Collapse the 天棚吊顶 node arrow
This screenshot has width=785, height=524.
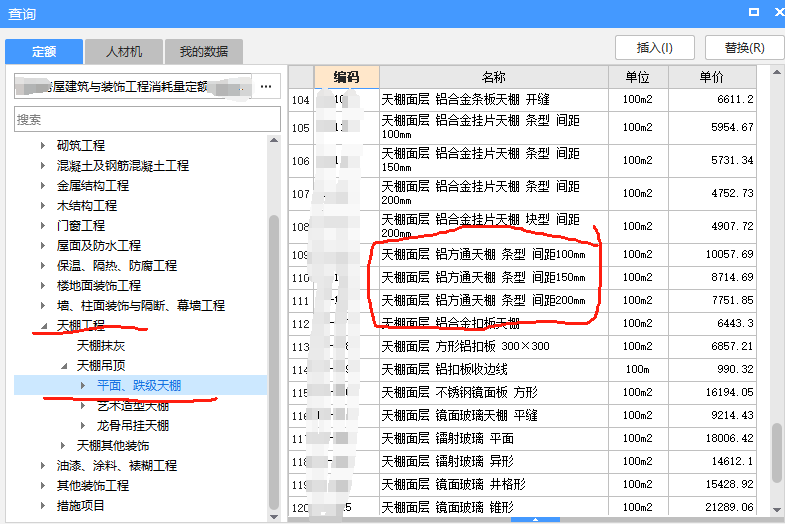pyautogui.click(x=64, y=366)
